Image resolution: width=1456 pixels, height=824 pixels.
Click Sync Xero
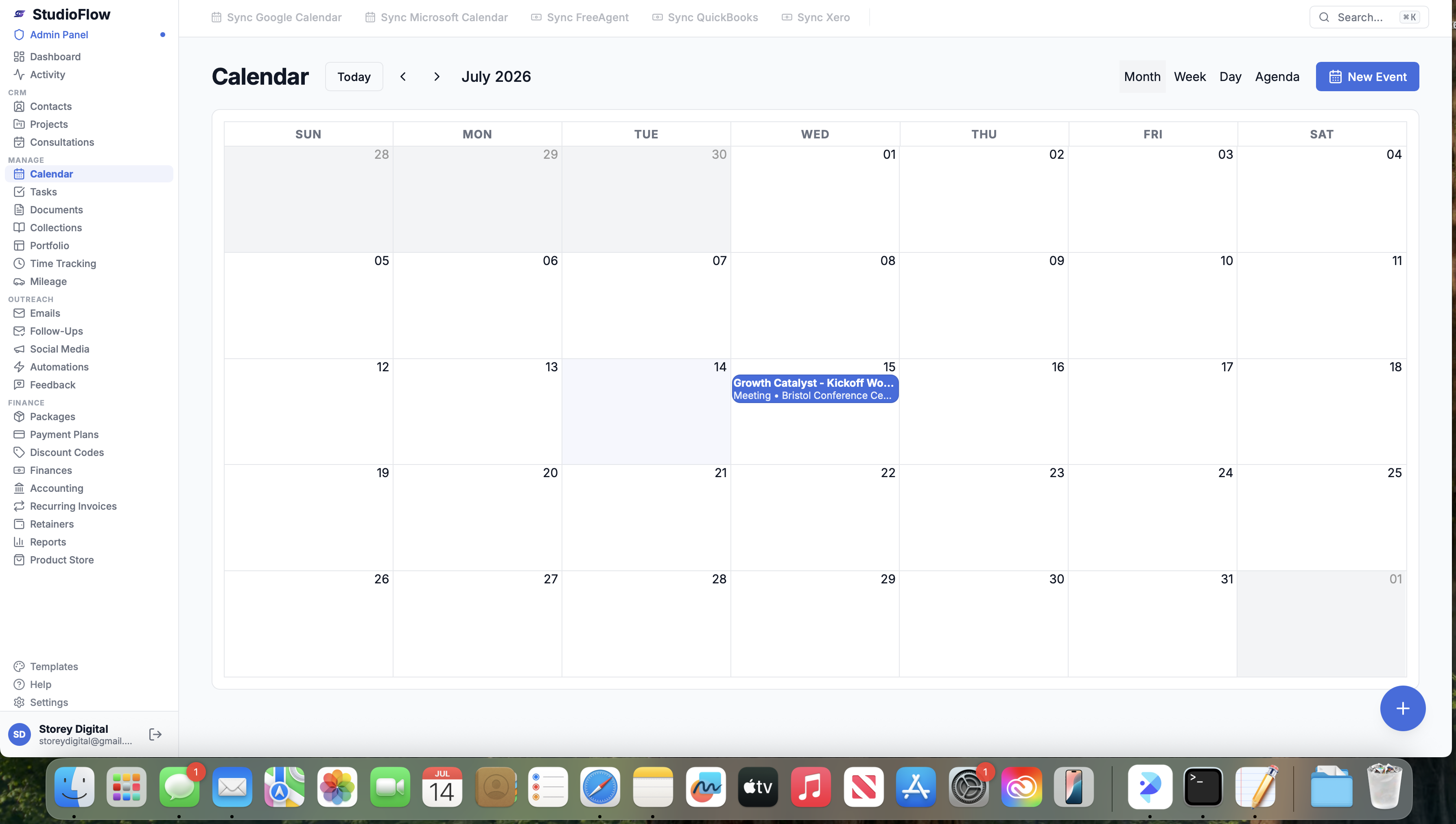815,18
